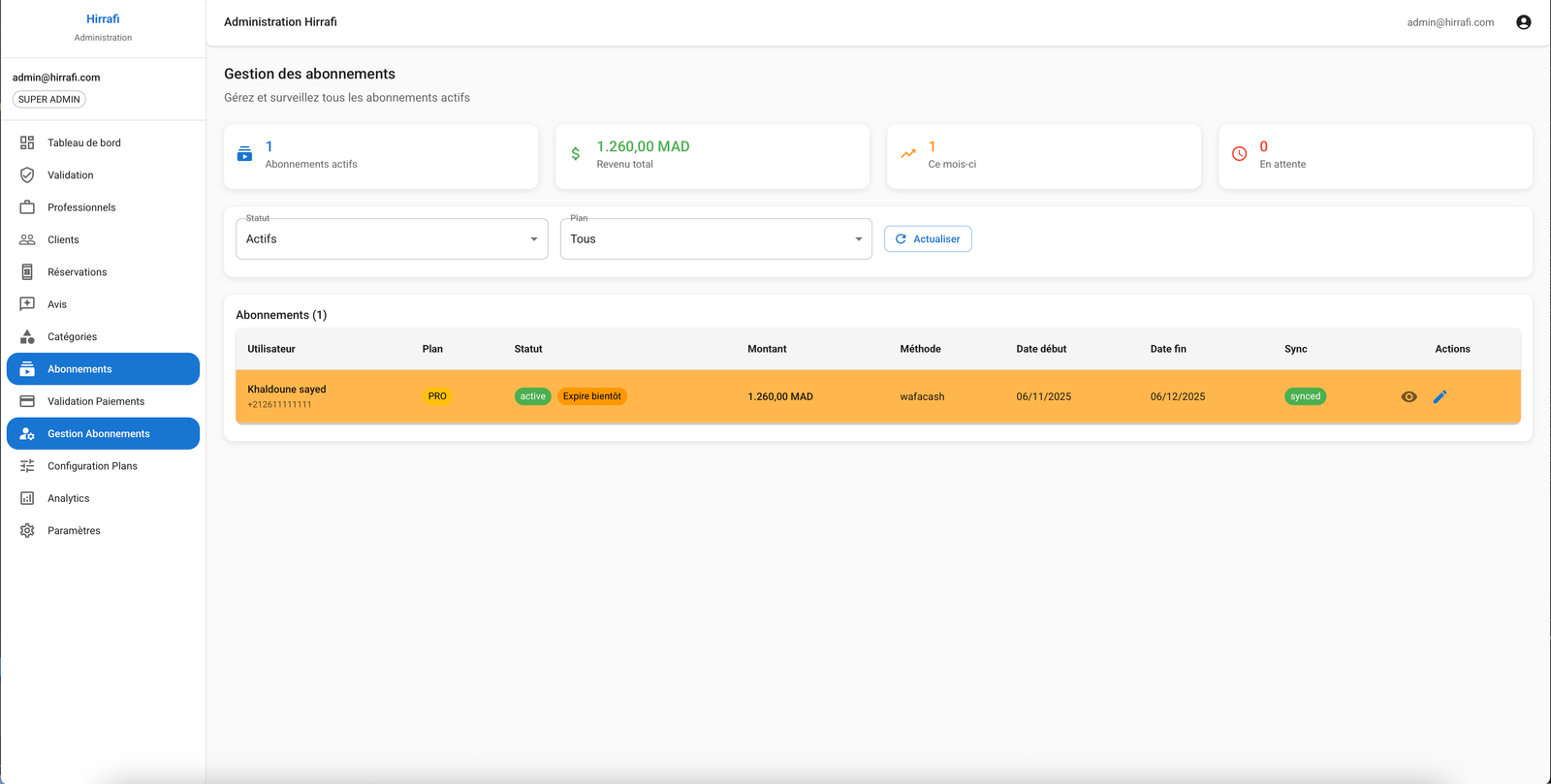Click the 1.260,00 MAD Revenu total value

643,146
